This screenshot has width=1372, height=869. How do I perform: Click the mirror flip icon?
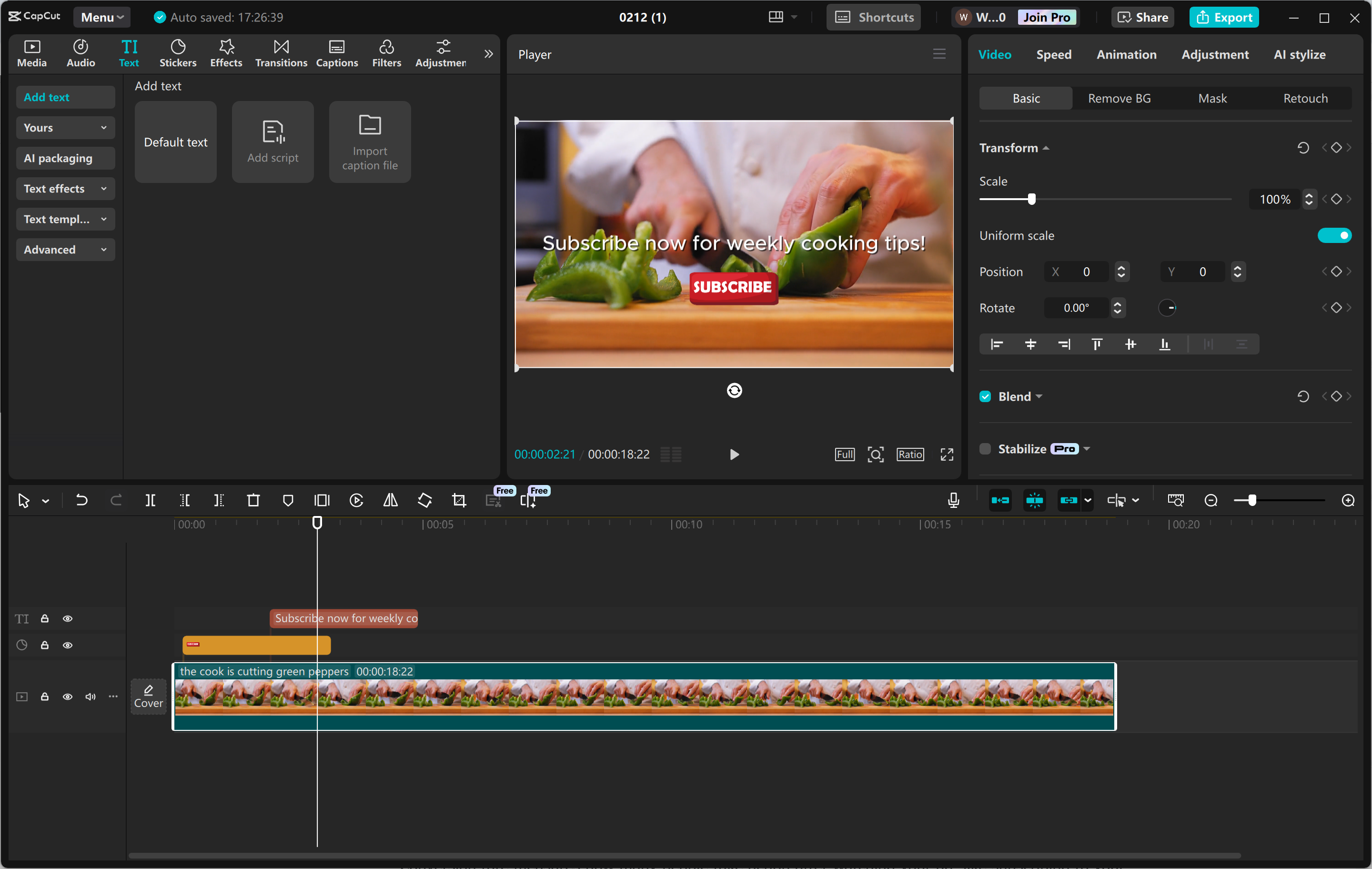390,500
